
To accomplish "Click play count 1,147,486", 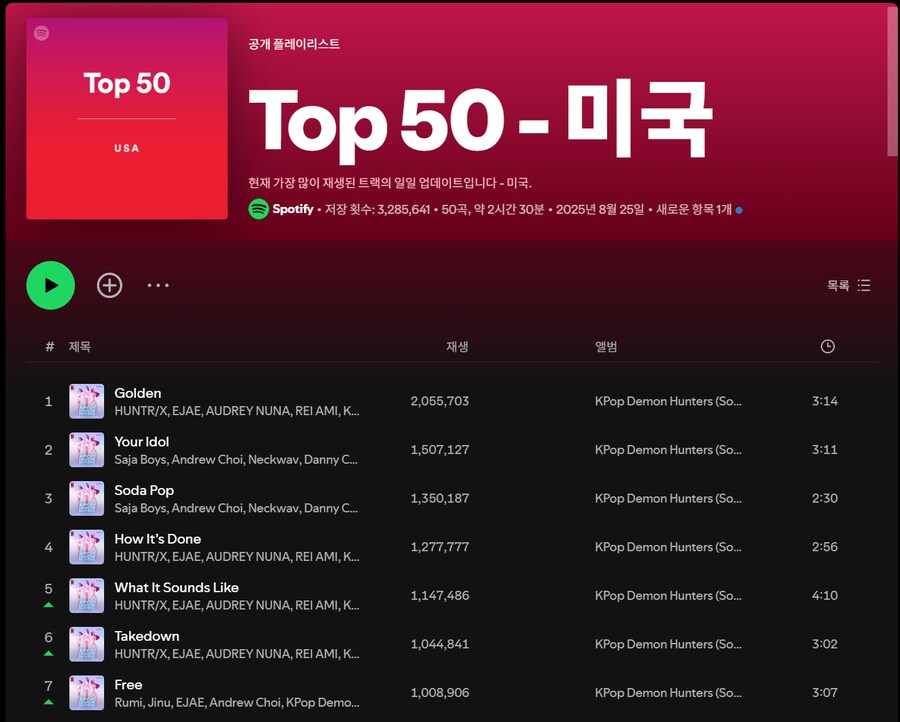I will [440, 596].
